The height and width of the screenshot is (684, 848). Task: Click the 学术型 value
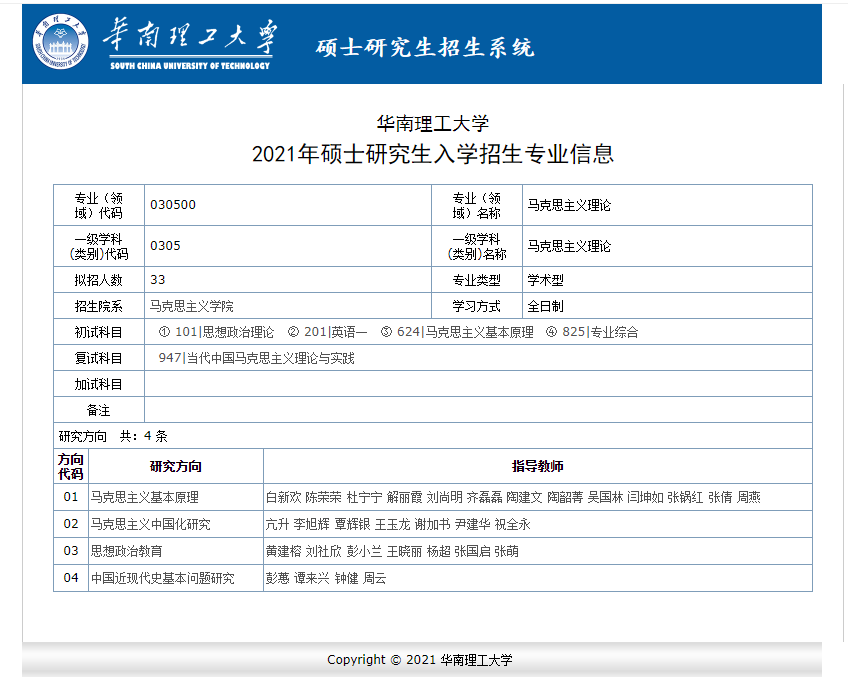(x=545, y=280)
